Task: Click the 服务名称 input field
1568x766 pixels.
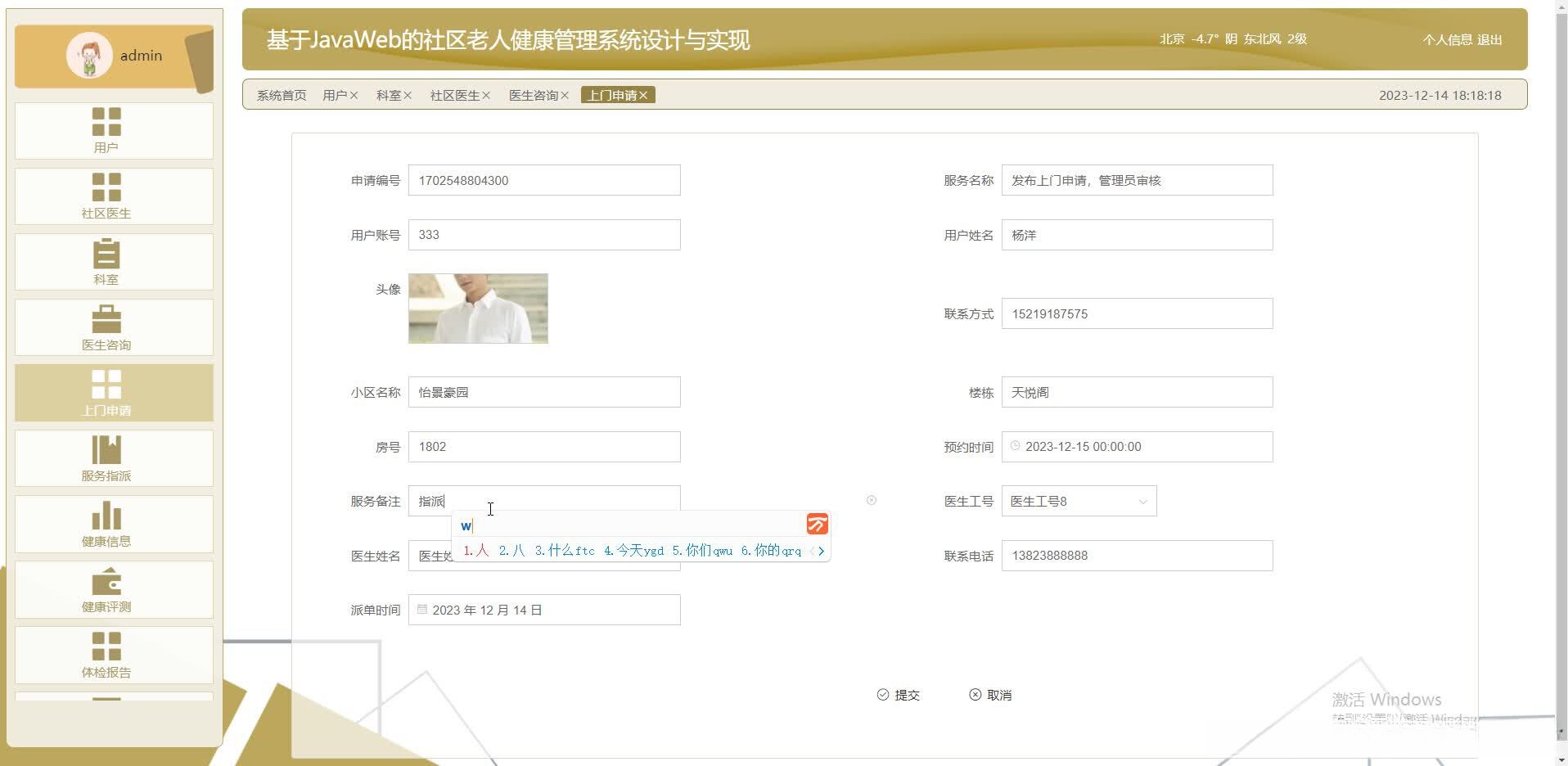Action: coord(1138,180)
